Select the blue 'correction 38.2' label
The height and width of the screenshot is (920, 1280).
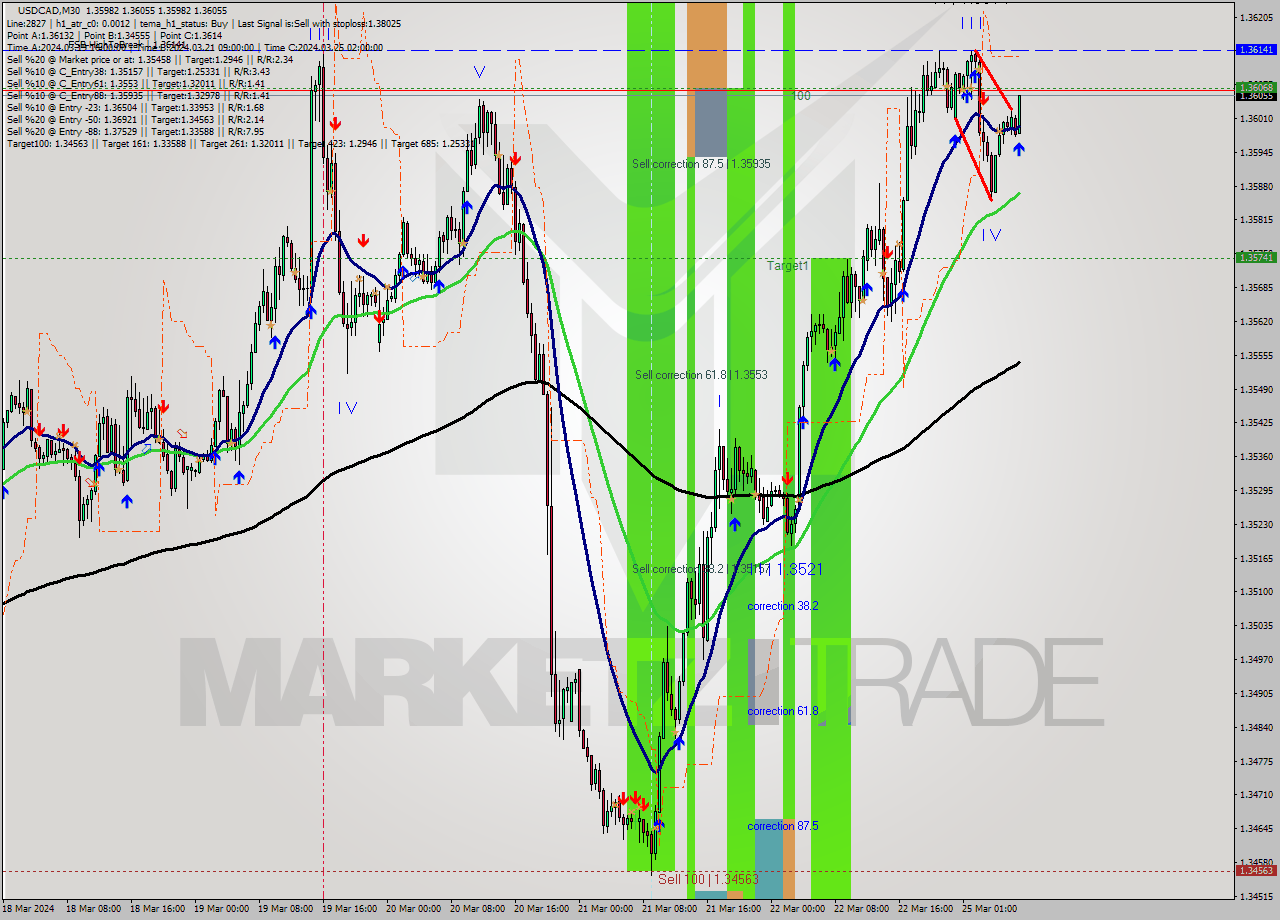pos(783,606)
